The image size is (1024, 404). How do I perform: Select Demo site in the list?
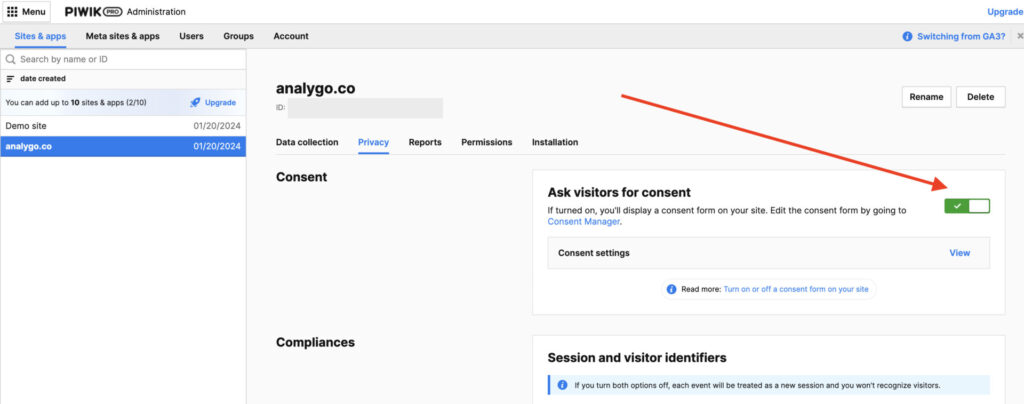tap(123, 126)
